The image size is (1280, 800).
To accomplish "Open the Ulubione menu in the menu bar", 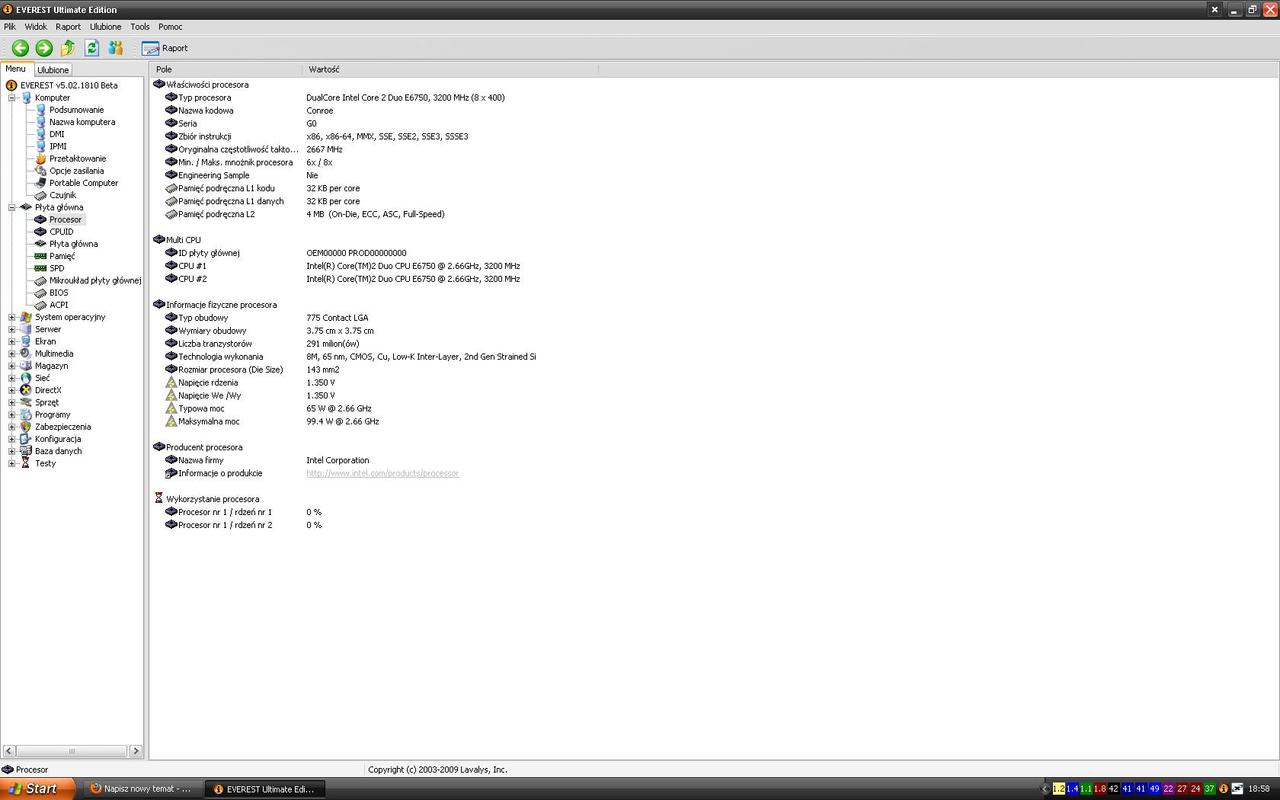I will click(x=105, y=27).
